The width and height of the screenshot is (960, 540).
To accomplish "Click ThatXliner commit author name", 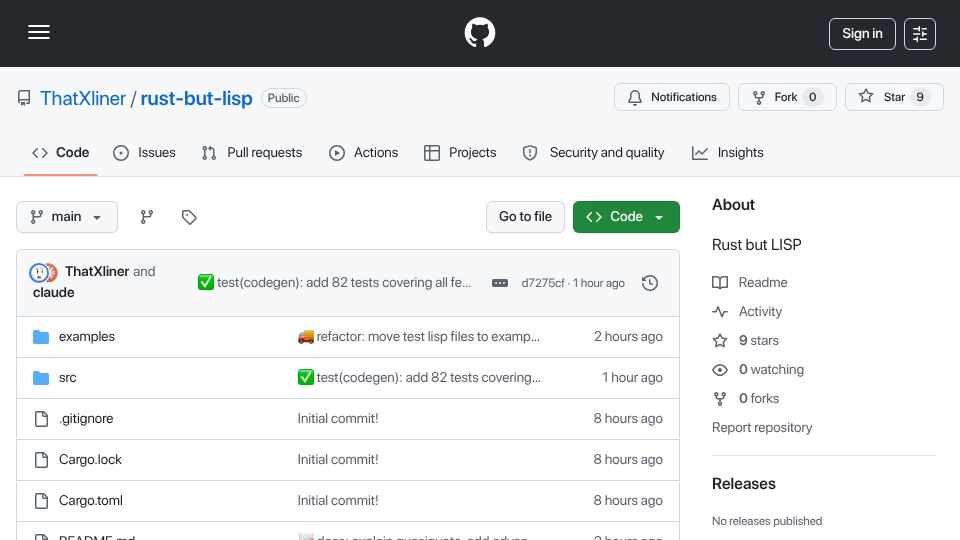I will (x=97, y=271).
